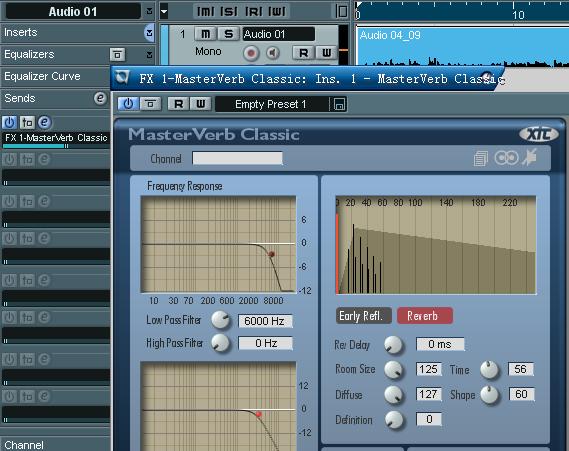The image size is (569, 451).
Task: Open the track list dropdown arrow
Action: [164, 12]
